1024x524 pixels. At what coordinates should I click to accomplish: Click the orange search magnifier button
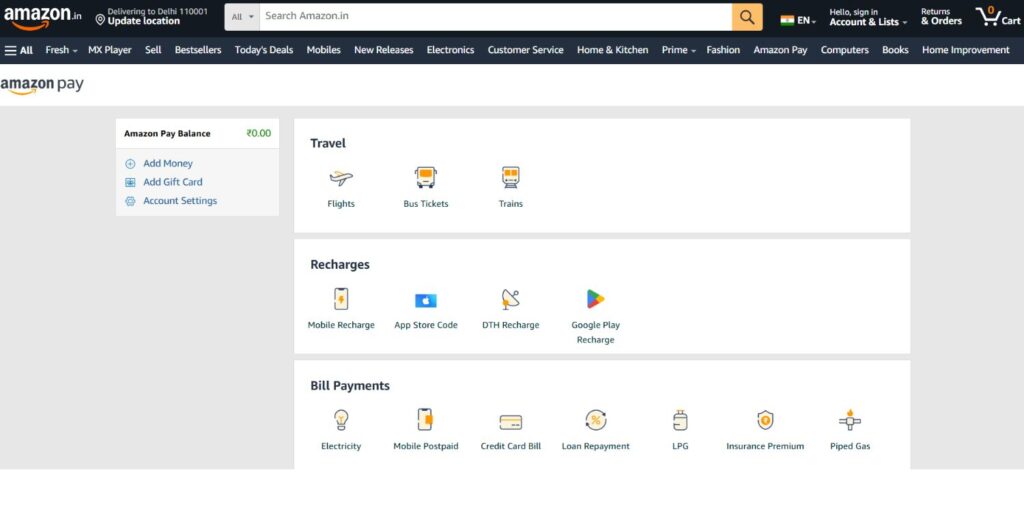pyautogui.click(x=747, y=17)
